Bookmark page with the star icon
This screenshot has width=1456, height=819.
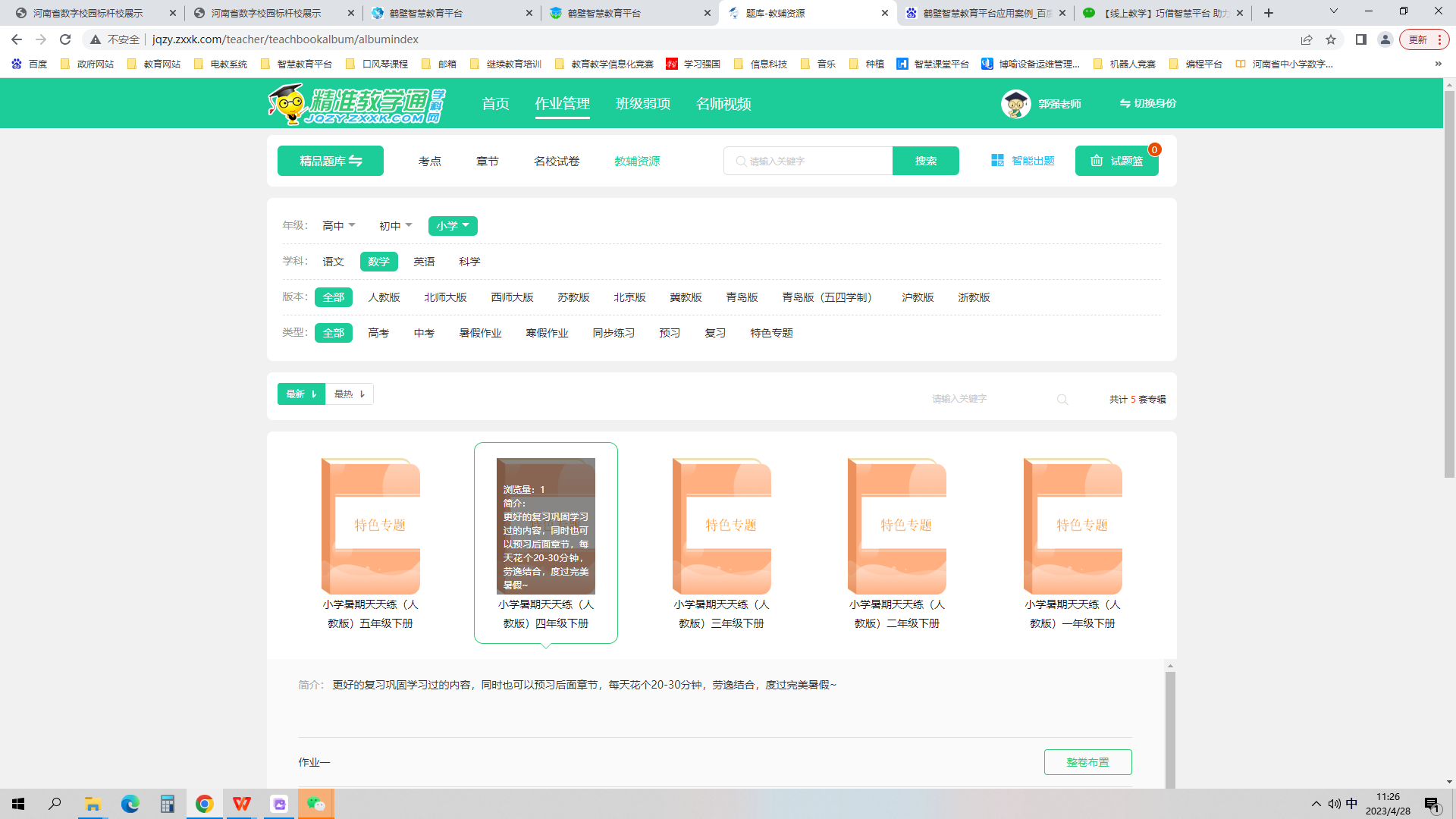coord(1331,39)
